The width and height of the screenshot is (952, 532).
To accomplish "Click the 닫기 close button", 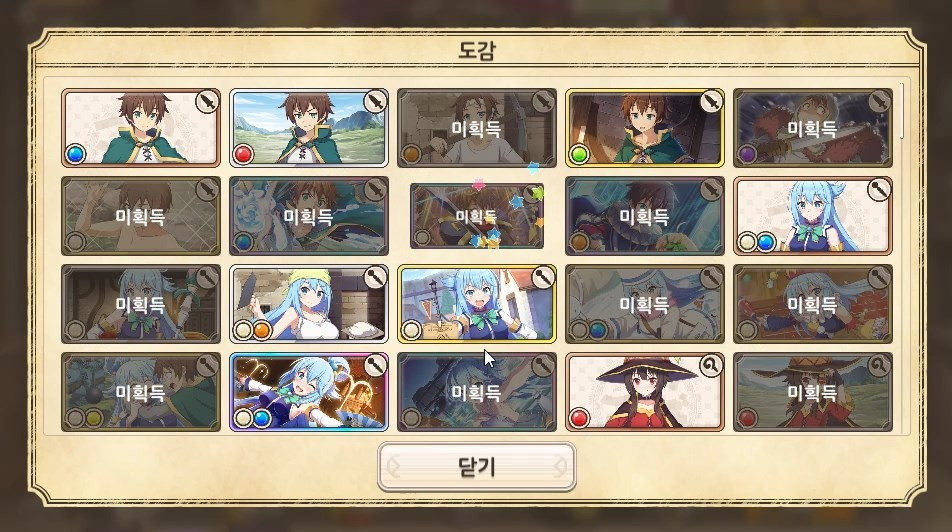I will pos(477,466).
